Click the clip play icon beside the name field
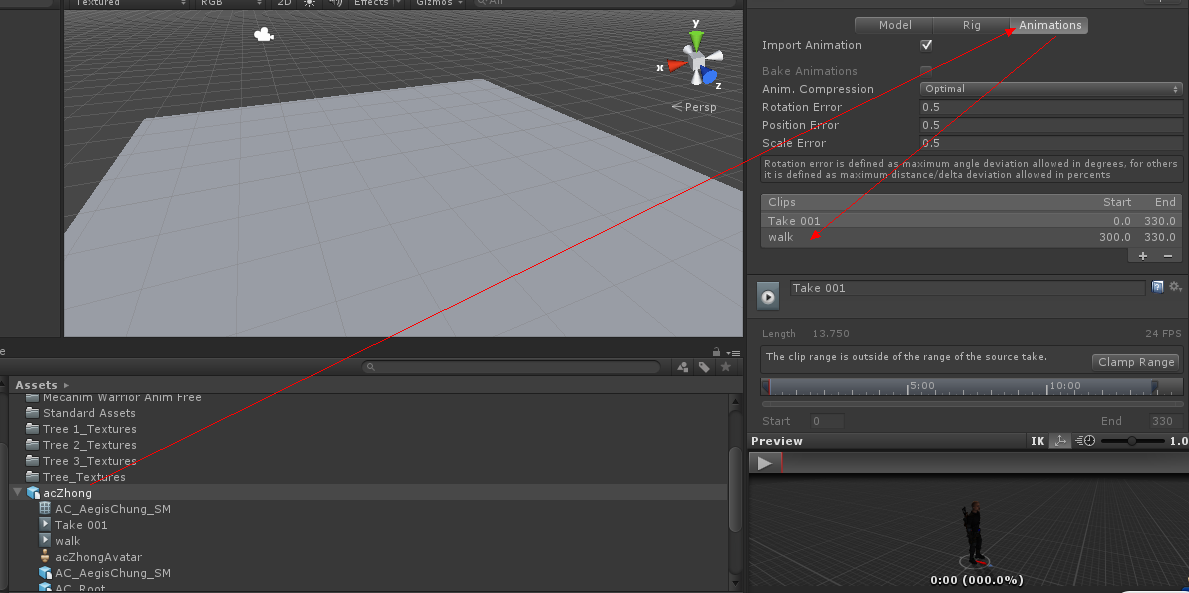 click(768, 296)
